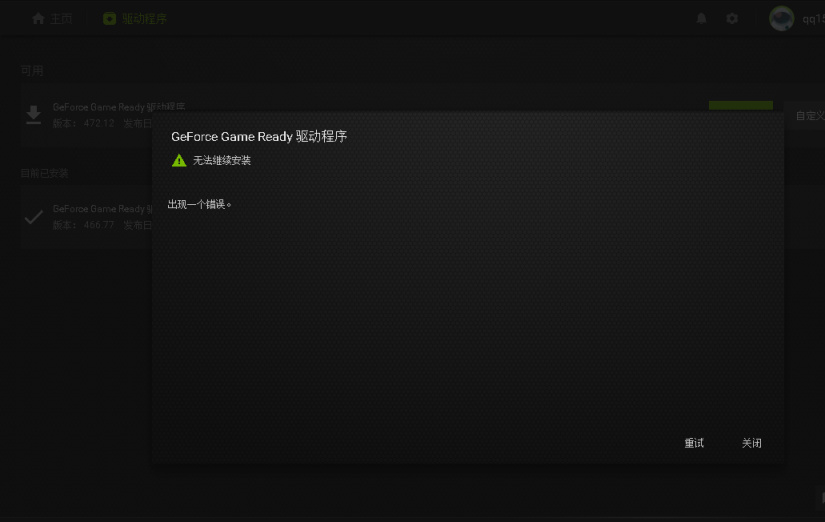Click the green drivers tab icon

(x=109, y=19)
